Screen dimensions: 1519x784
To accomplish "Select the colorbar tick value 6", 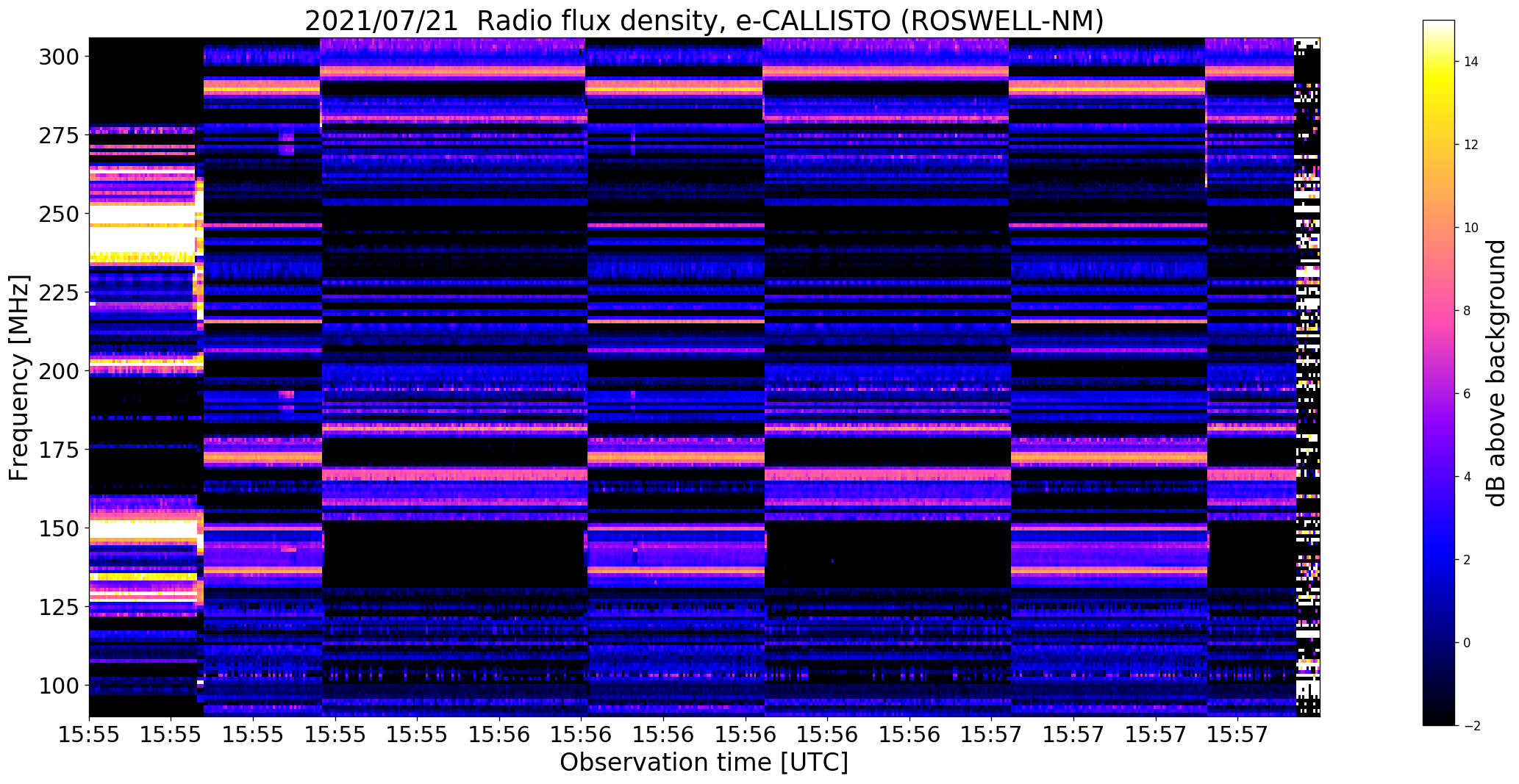I will coord(1468,394).
